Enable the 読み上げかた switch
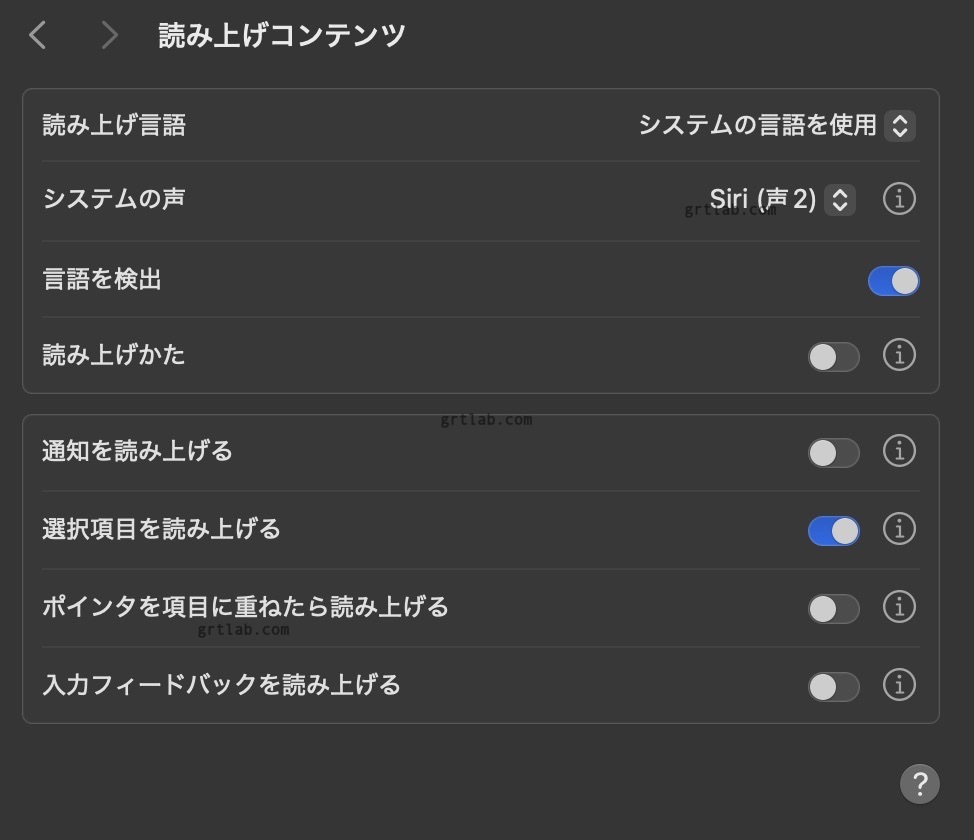The height and width of the screenshot is (840, 974). pyautogui.click(x=833, y=357)
